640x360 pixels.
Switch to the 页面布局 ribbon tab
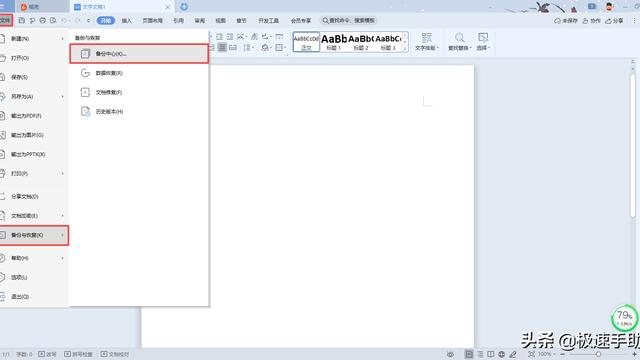coord(152,20)
